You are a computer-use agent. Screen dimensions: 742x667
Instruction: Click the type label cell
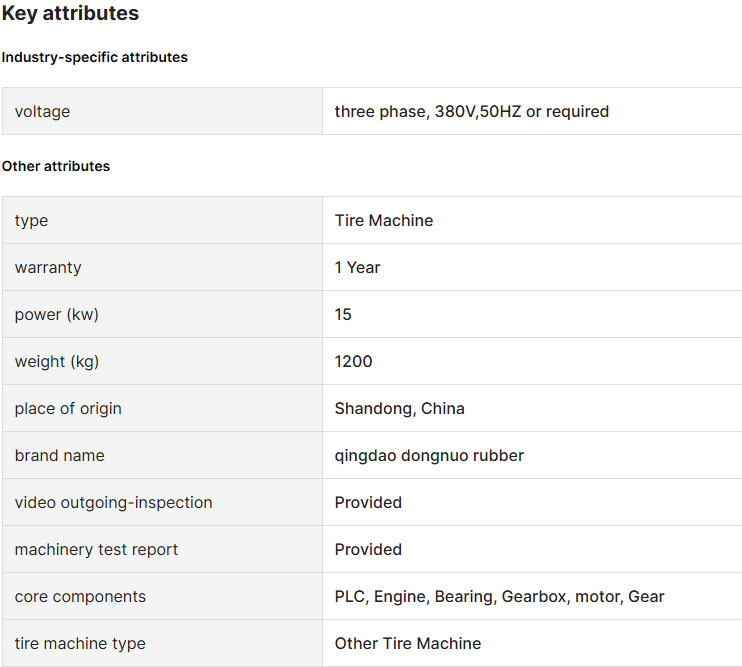click(x=162, y=220)
